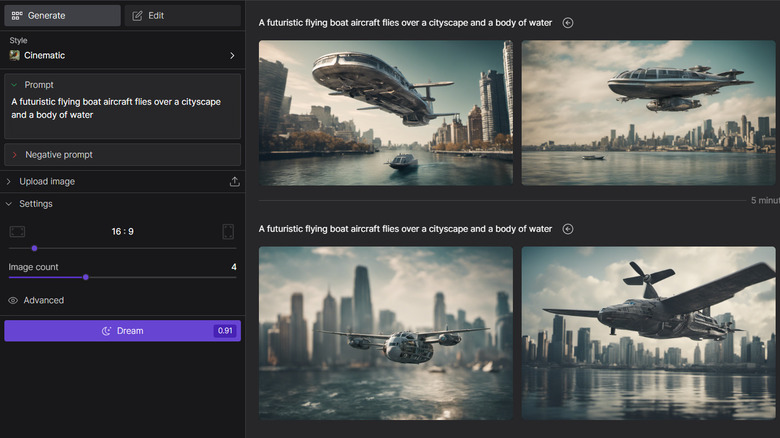Viewport: 780px width, 438px height.
Task: Adjust the aspect ratio slider handle
Action: (x=35, y=248)
